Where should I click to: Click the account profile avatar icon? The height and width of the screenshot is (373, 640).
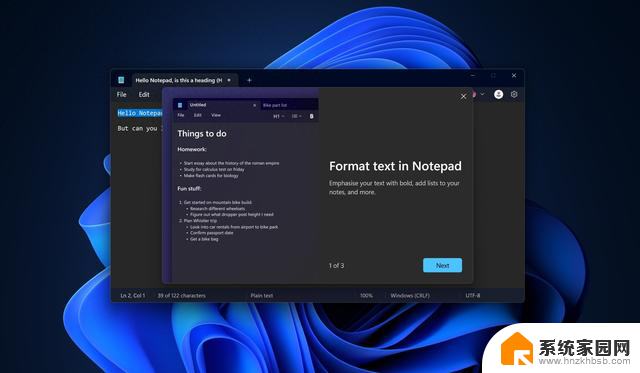point(498,94)
